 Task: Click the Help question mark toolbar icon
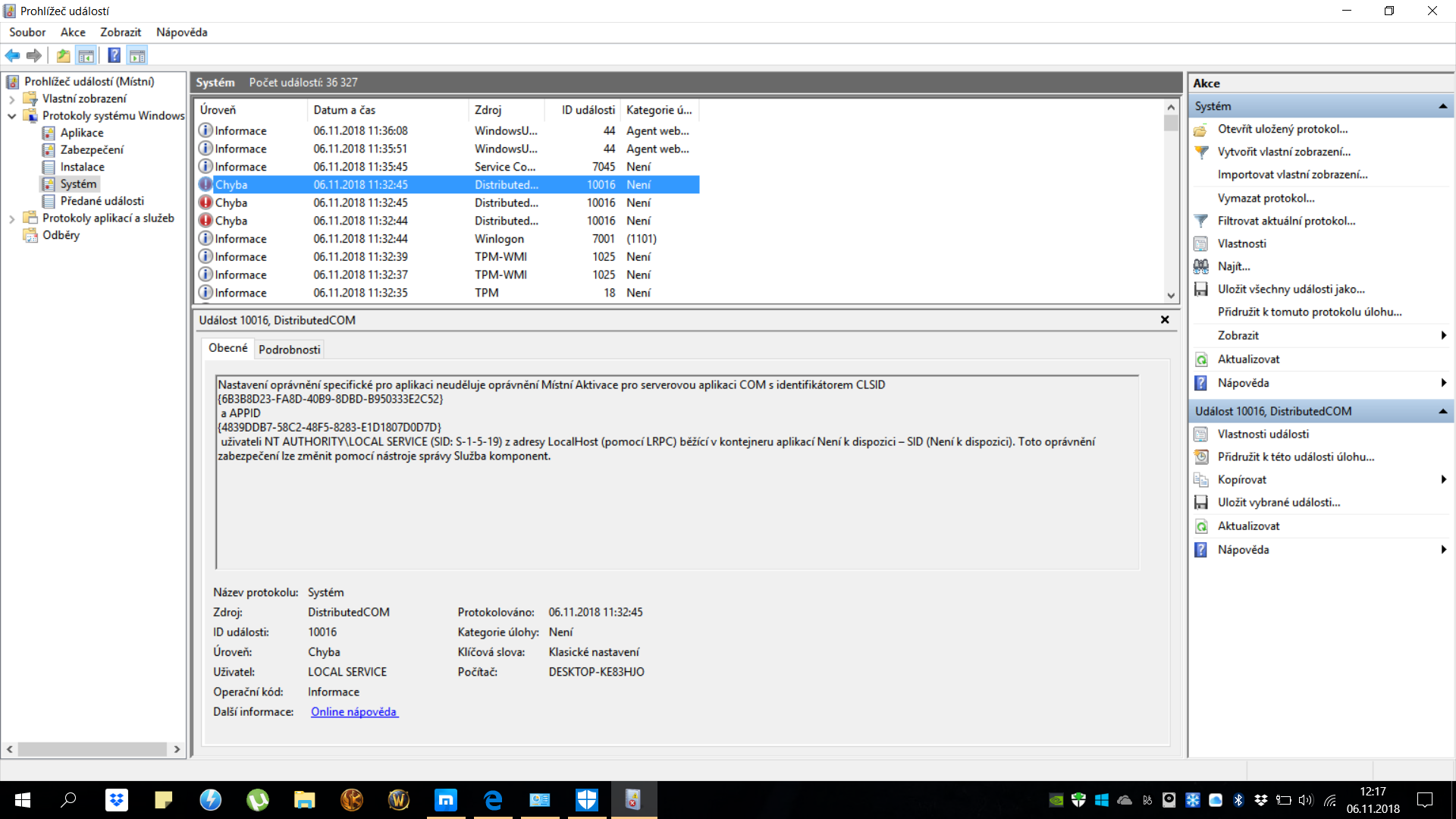(x=114, y=55)
